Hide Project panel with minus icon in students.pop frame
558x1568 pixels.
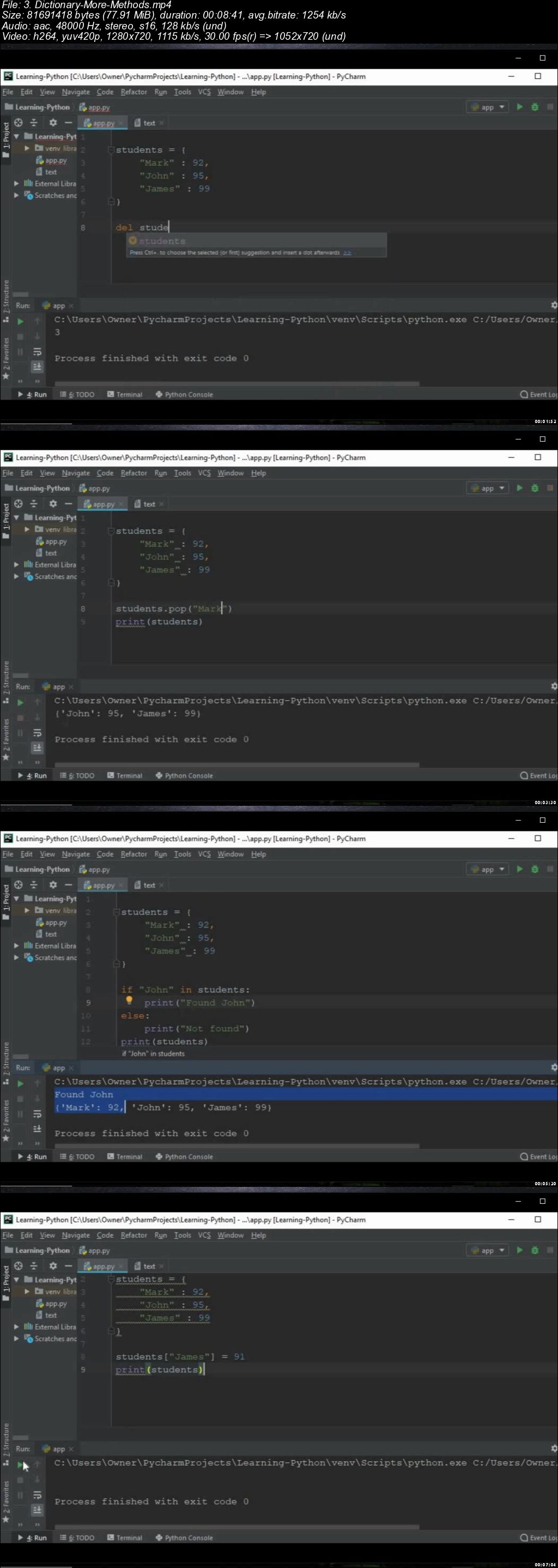69,503
